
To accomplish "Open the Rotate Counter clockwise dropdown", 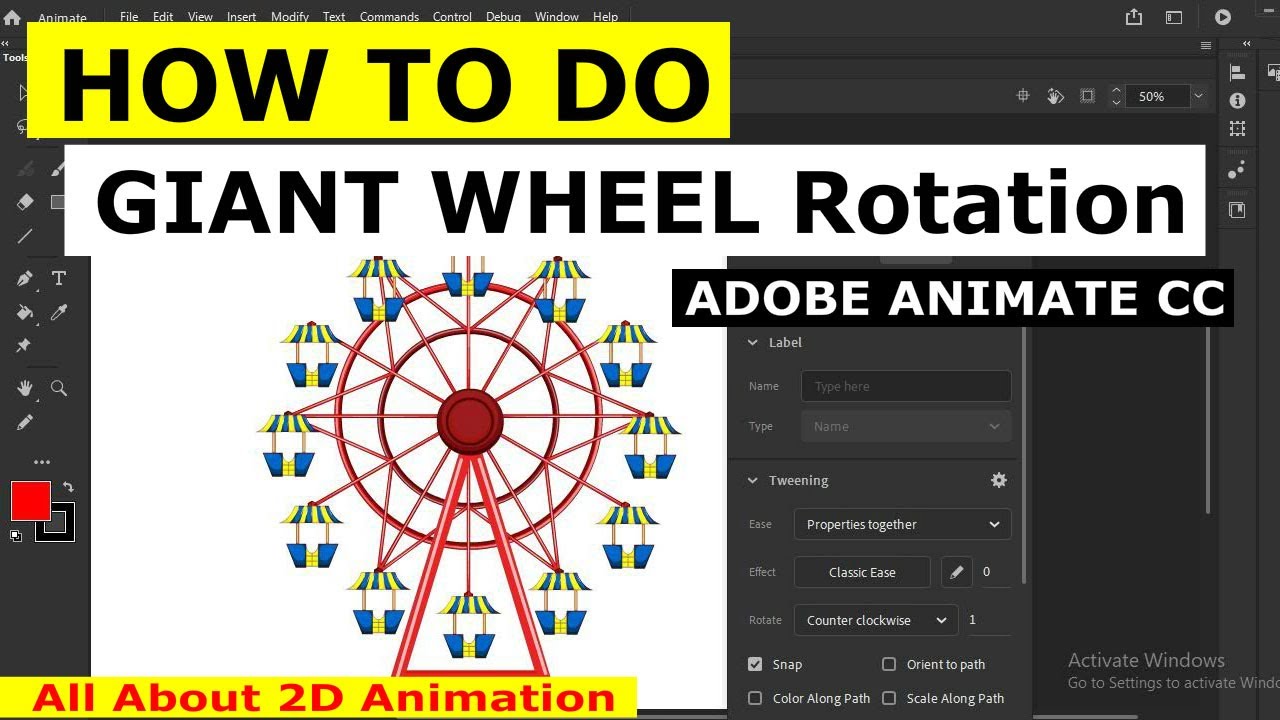I will point(876,620).
